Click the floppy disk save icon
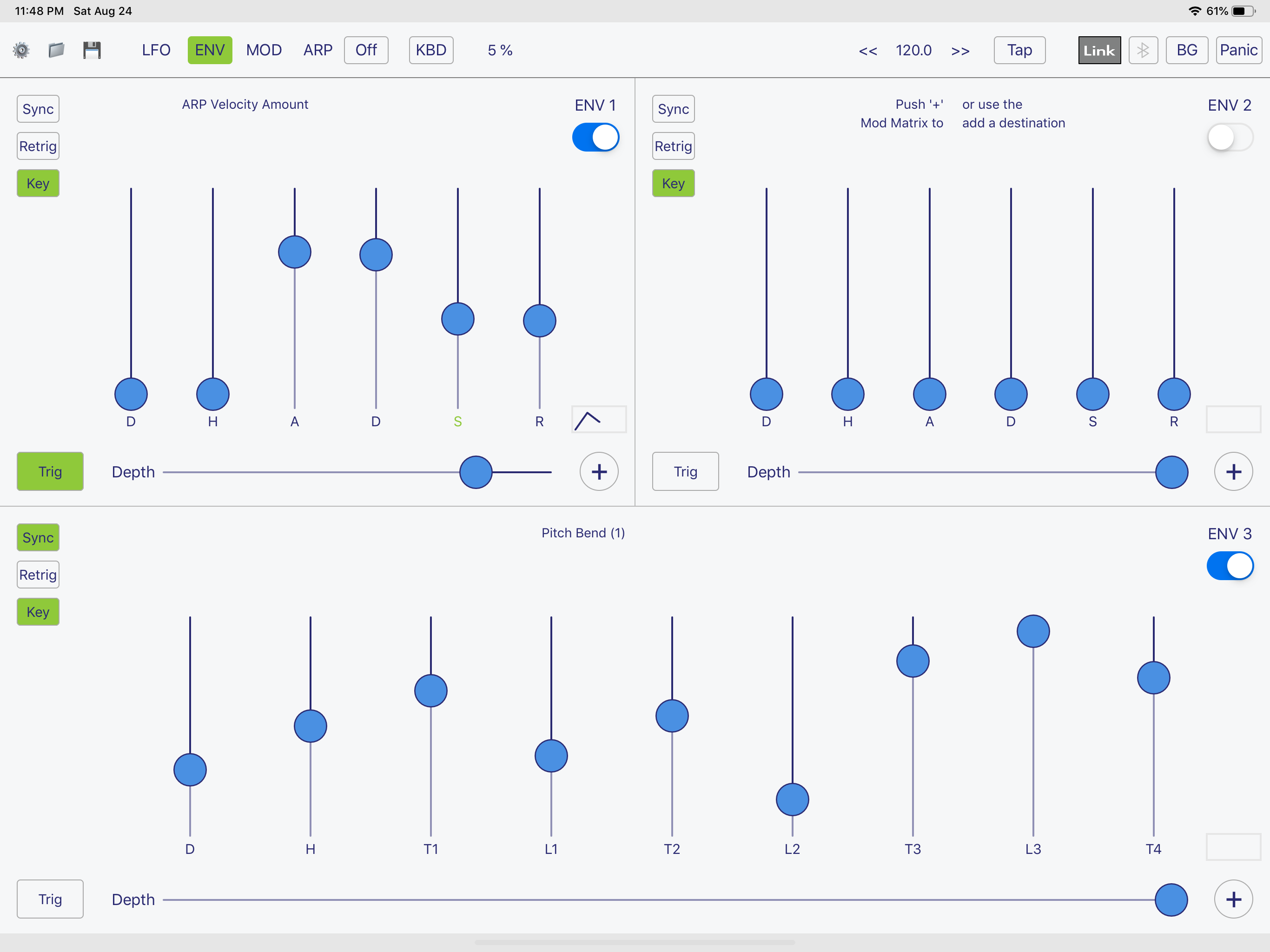Screen dimensions: 1270x952 (92, 51)
